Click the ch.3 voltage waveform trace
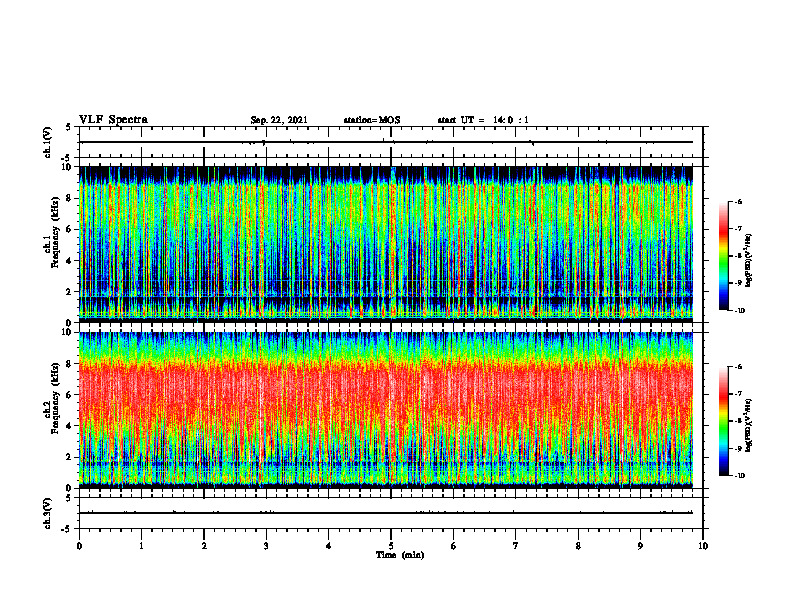The image size is (792, 612). [386, 513]
